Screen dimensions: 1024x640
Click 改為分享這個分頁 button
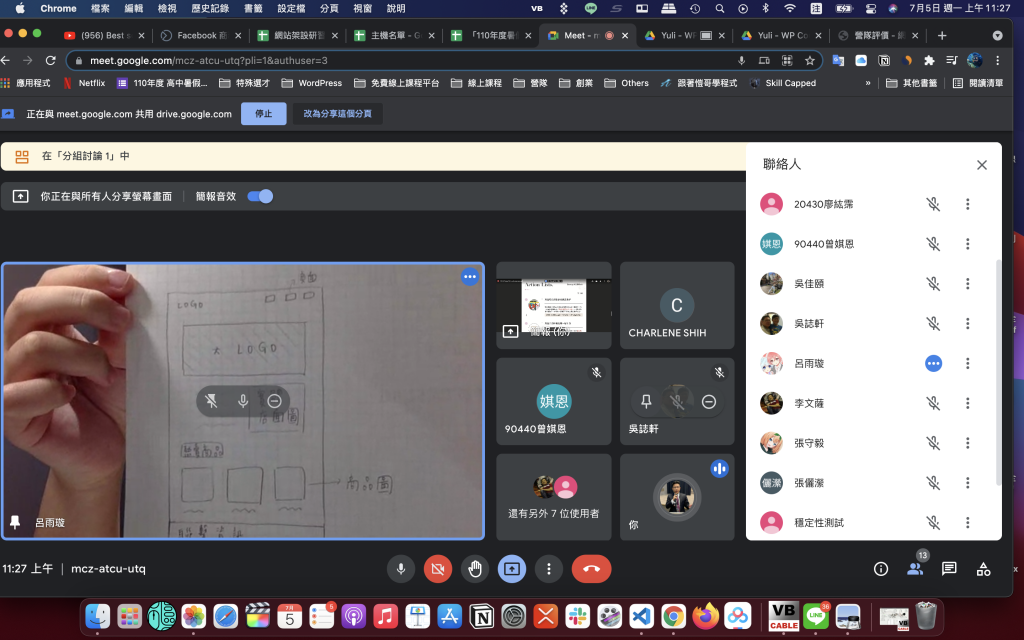(337, 114)
